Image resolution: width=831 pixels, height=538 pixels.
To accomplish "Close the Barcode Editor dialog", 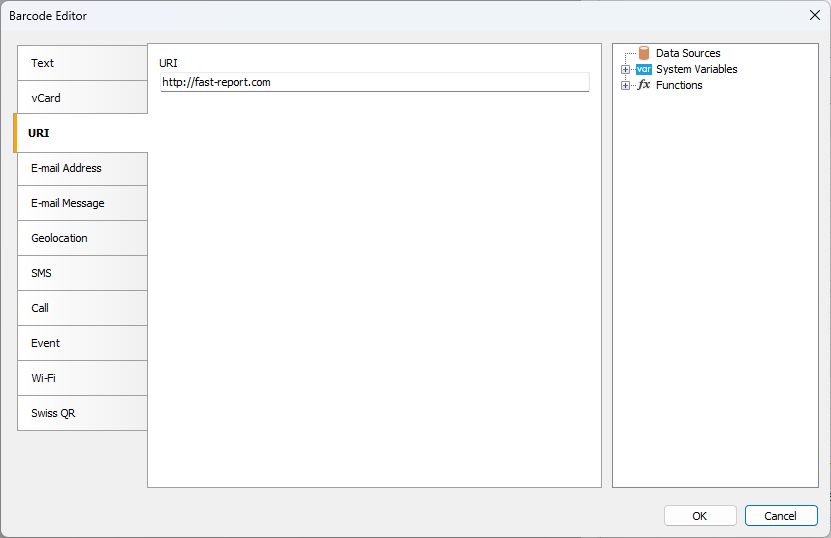I will pos(815,15).
